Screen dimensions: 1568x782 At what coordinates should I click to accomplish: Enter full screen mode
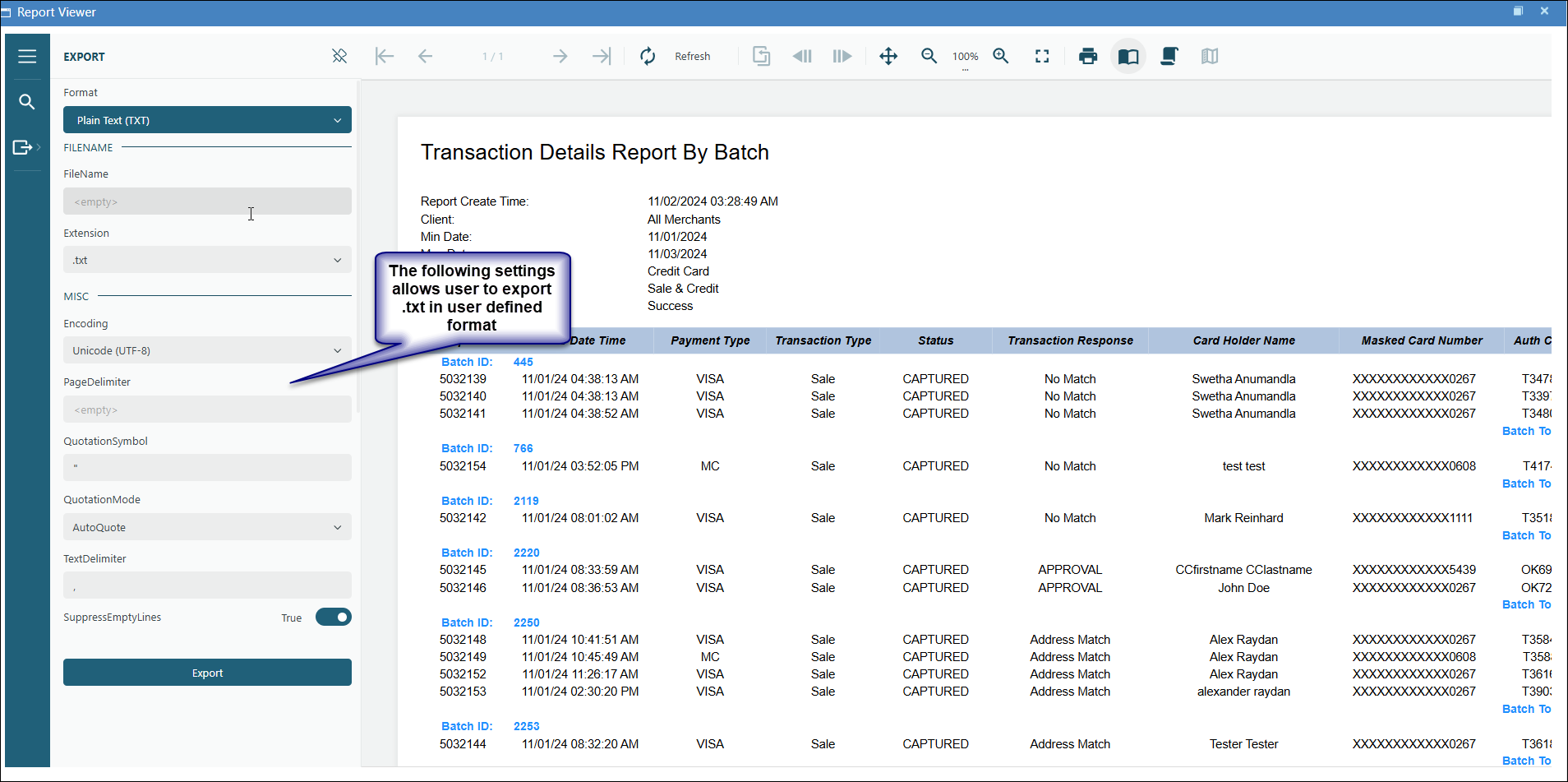1042,56
